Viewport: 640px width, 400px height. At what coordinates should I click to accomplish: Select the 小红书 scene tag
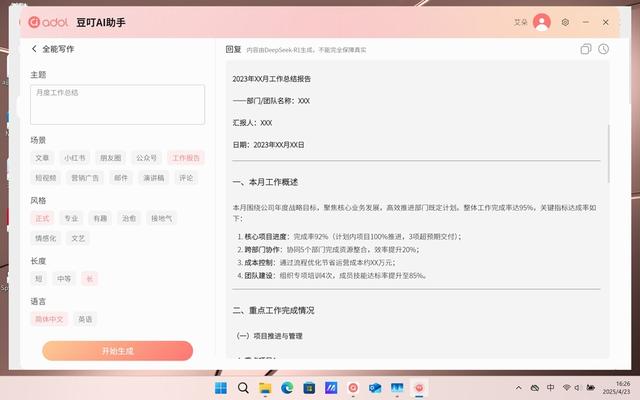tap(75, 158)
